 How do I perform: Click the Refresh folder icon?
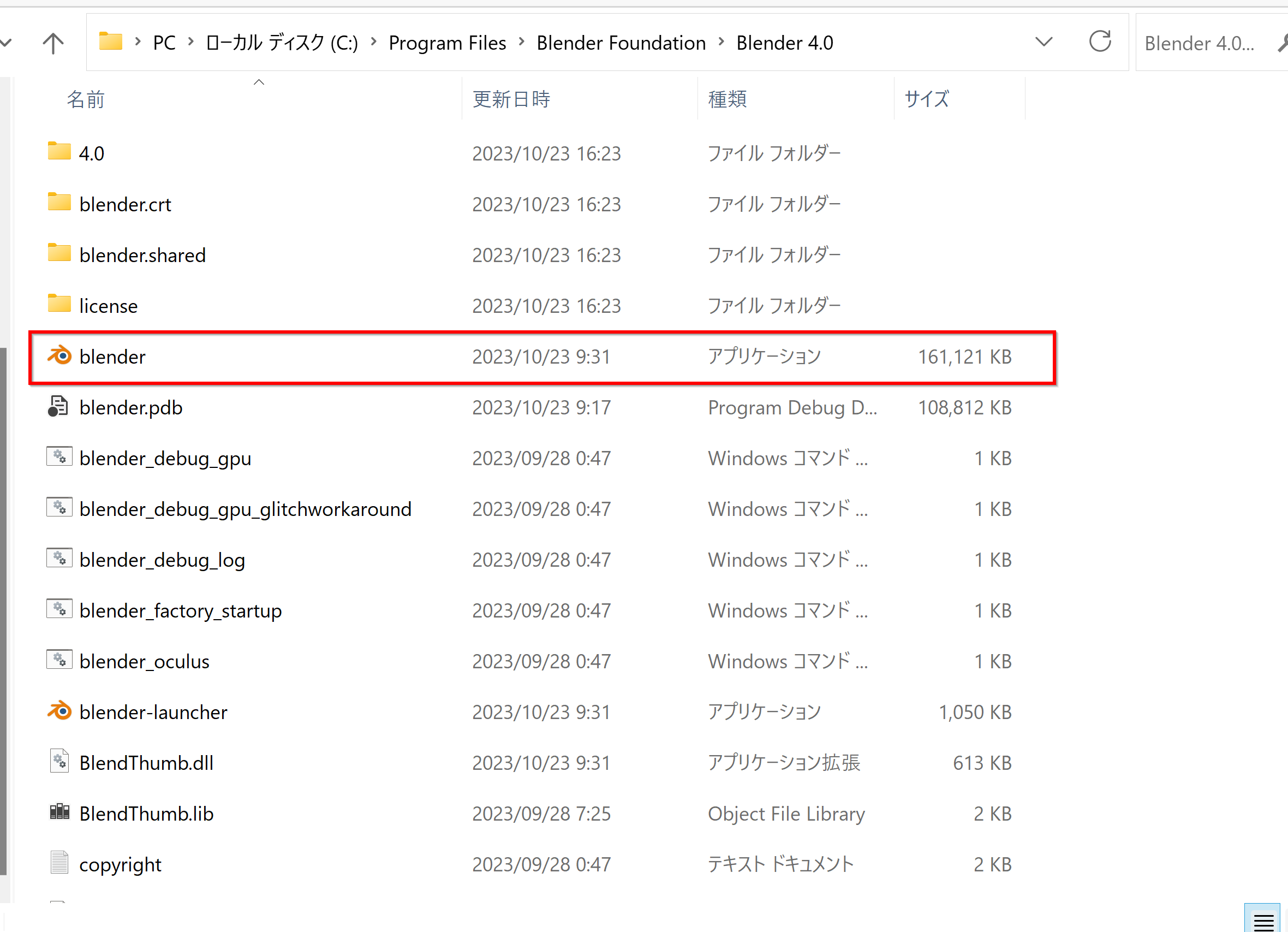click(1100, 41)
